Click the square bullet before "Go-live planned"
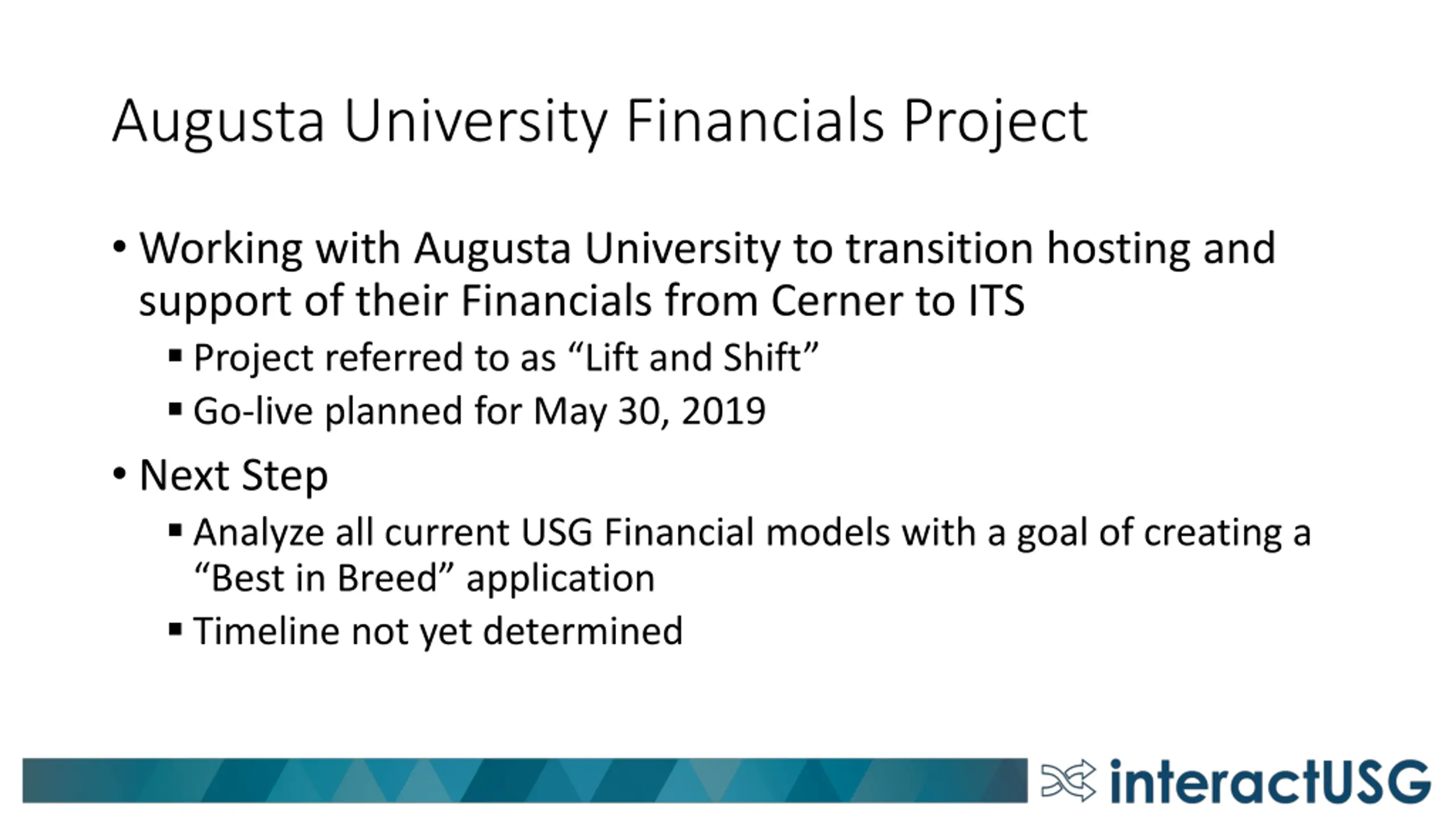The width and height of the screenshot is (1456, 819). (175, 409)
